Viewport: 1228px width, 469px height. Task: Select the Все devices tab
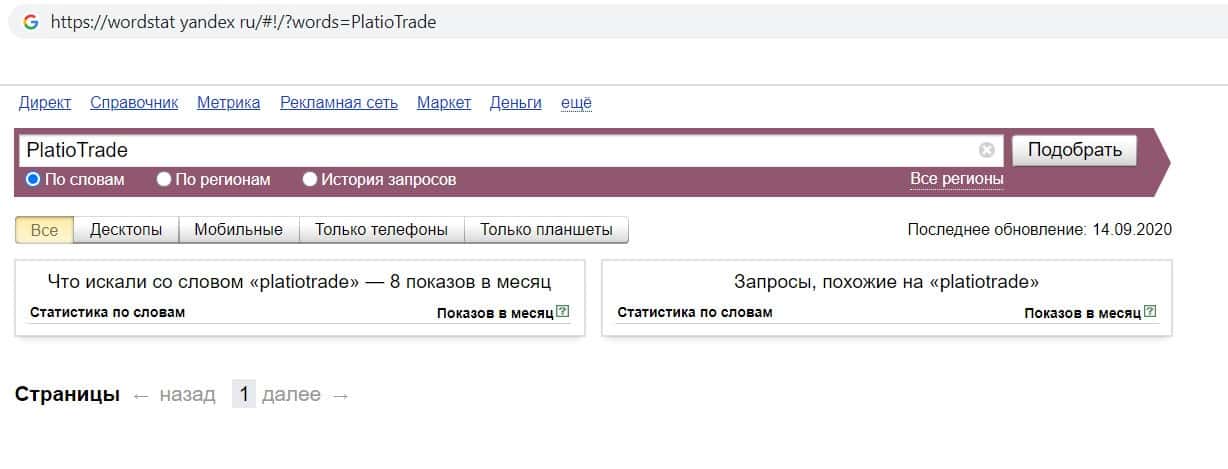click(44, 230)
